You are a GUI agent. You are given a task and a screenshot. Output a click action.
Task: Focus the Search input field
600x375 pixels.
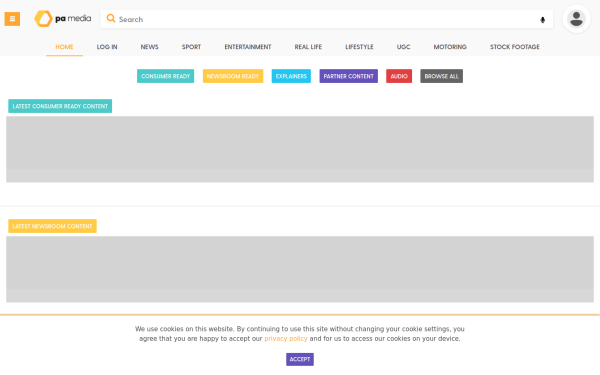point(327,19)
